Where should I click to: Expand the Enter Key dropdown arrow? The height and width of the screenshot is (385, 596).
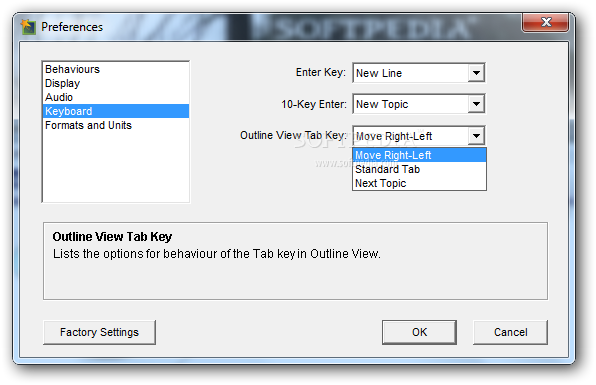point(476,73)
